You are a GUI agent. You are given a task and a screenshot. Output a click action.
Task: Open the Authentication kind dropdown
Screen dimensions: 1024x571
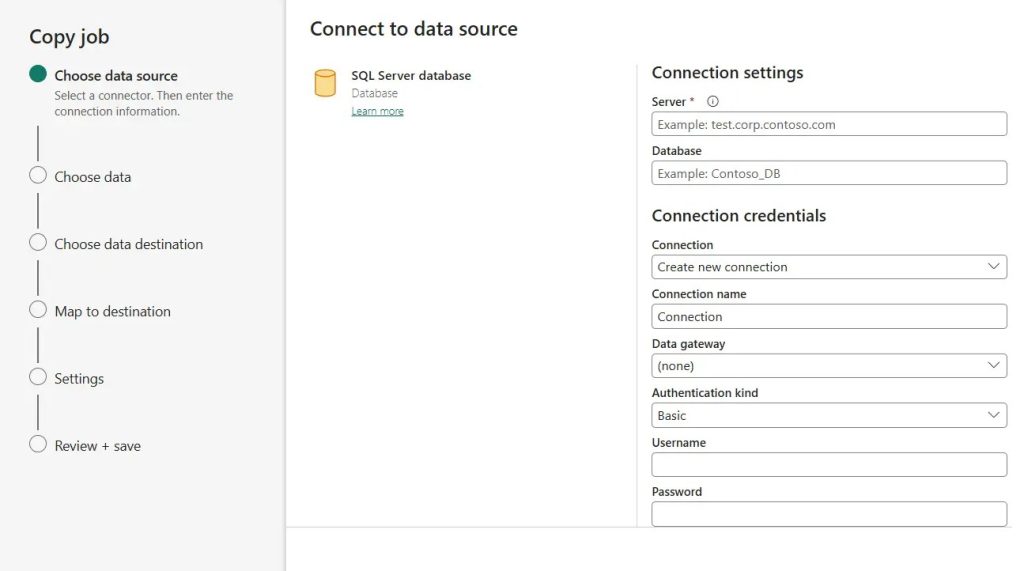click(829, 416)
